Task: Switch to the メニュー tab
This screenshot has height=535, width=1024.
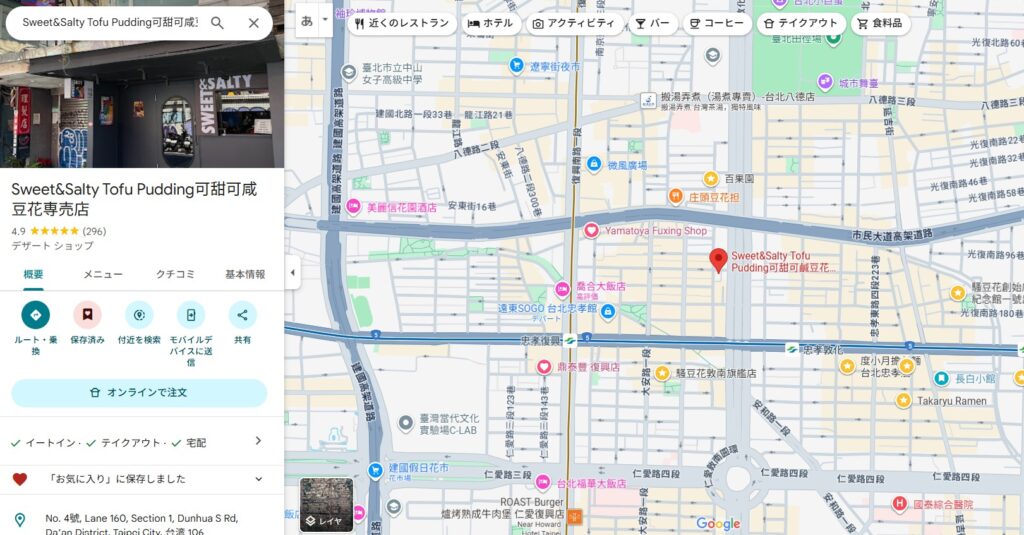Action: pos(103,274)
